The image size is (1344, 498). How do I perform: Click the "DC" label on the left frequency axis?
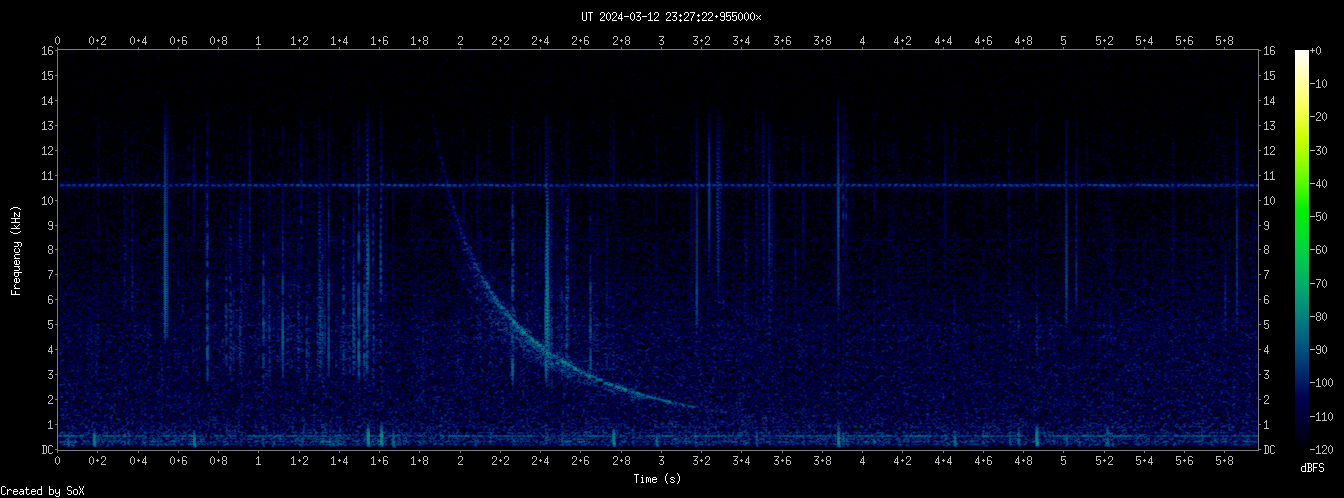(x=46, y=450)
